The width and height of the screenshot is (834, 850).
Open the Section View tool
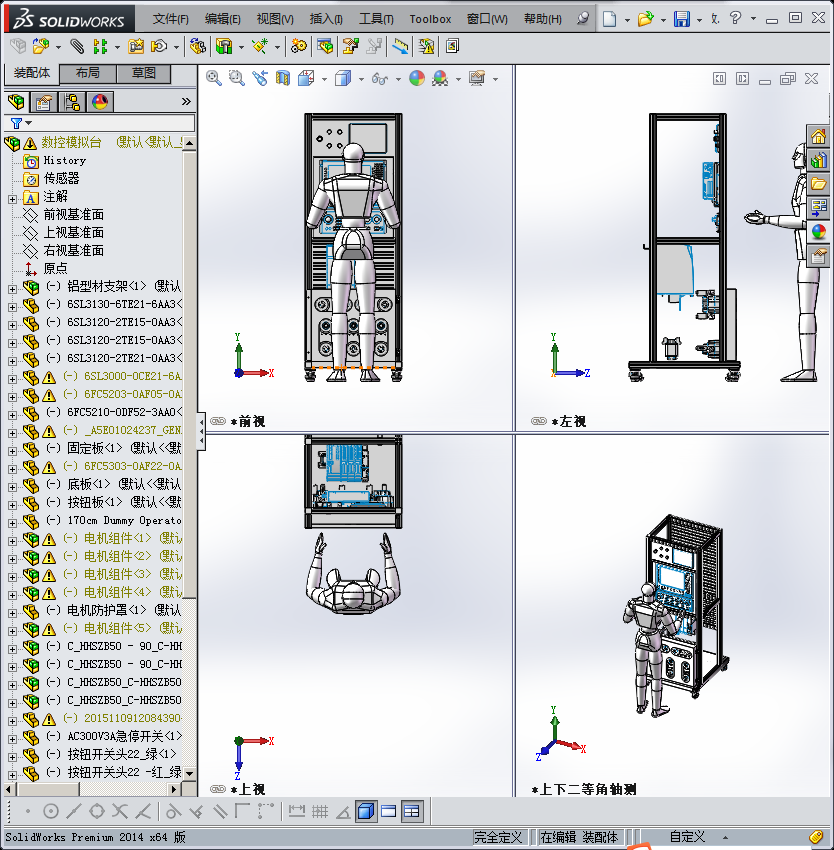[283, 79]
